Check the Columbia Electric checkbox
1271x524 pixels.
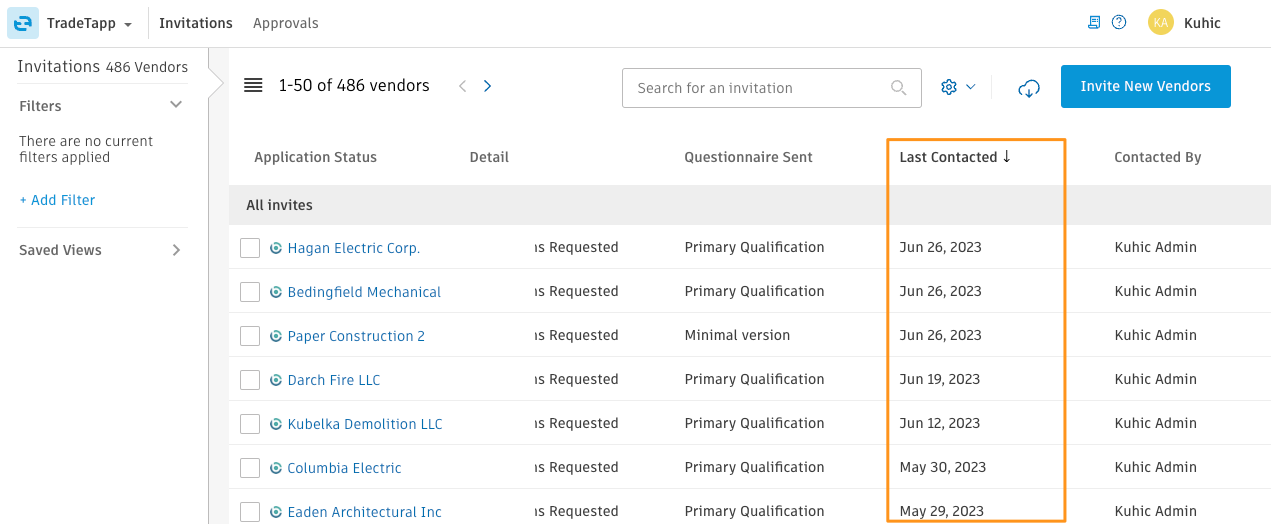pyautogui.click(x=250, y=468)
